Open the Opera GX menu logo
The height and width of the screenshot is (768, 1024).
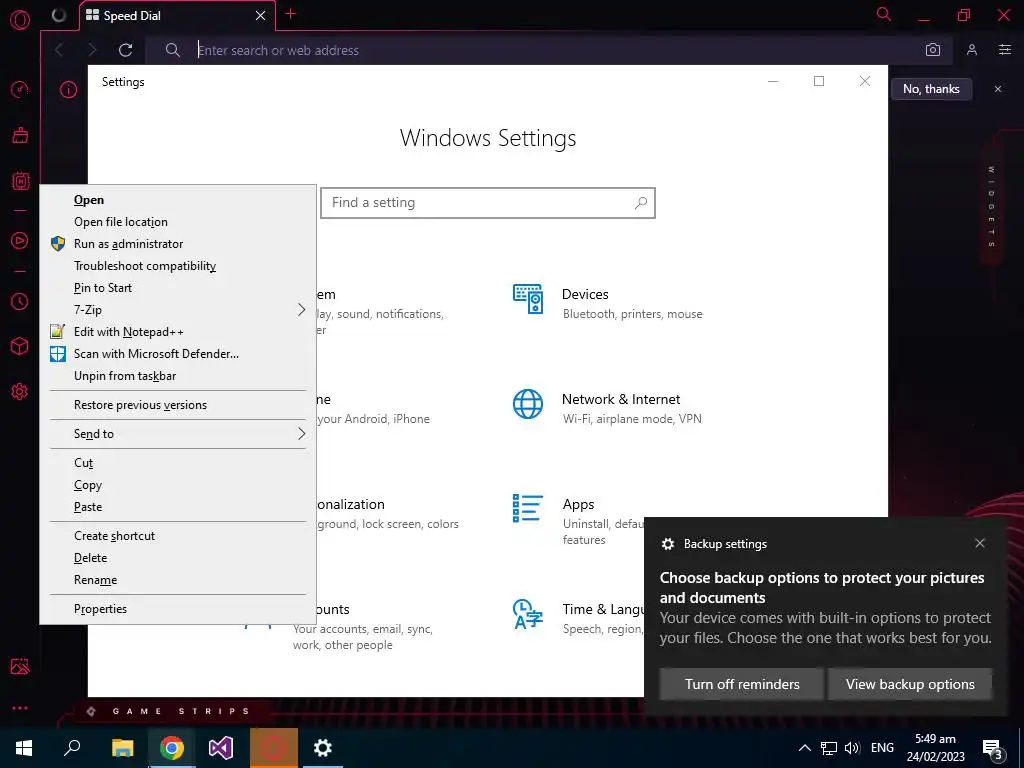(20, 20)
